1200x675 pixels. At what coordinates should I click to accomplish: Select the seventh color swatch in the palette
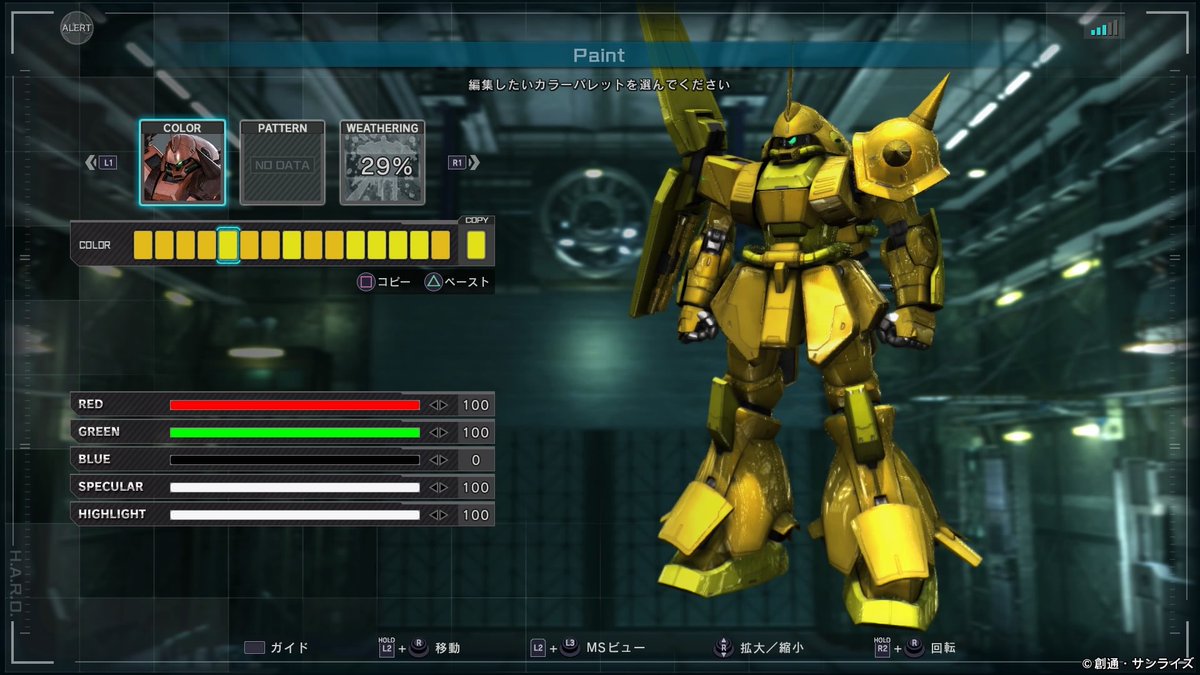(271, 245)
